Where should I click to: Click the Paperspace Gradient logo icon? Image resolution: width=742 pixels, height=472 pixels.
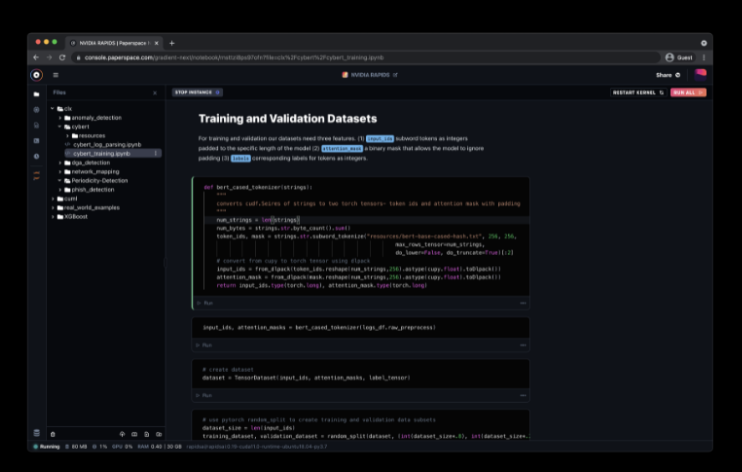click(x=36, y=75)
